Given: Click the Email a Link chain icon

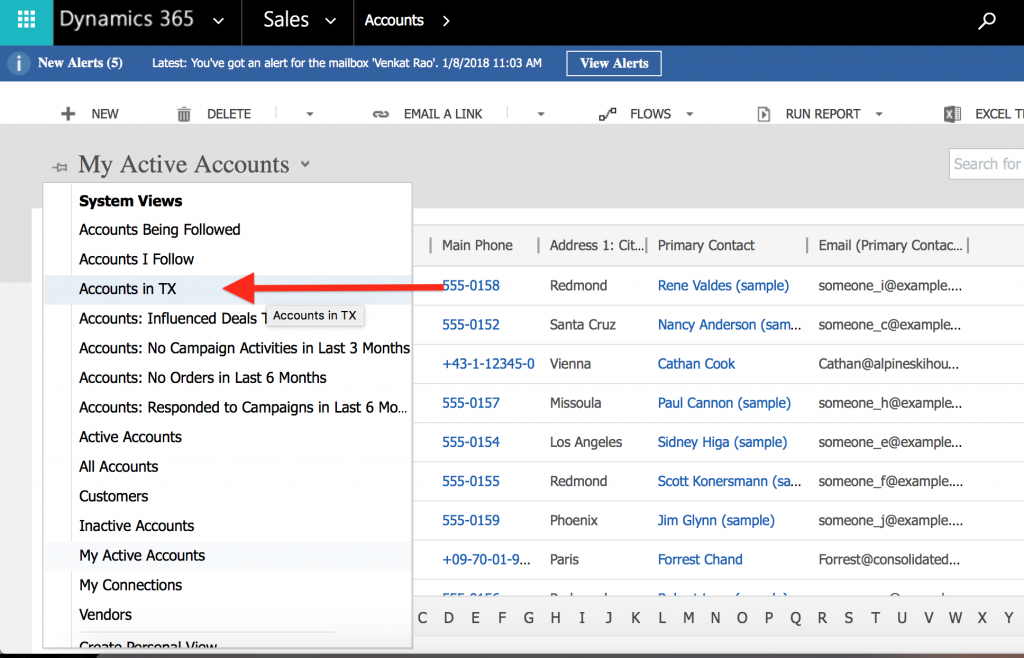Looking at the screenshot, I should pos(380,114).
